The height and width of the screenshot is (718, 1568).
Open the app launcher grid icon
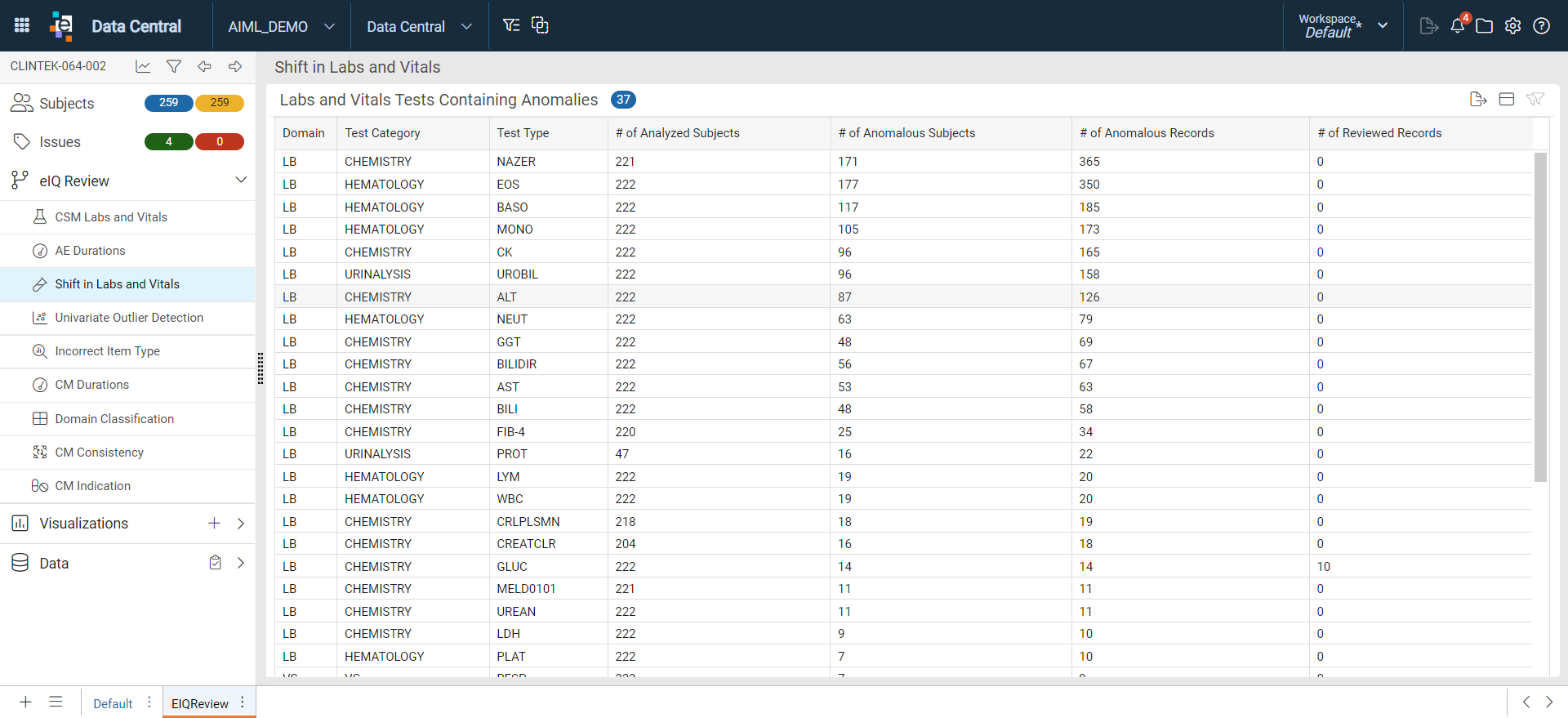(22, 25)
